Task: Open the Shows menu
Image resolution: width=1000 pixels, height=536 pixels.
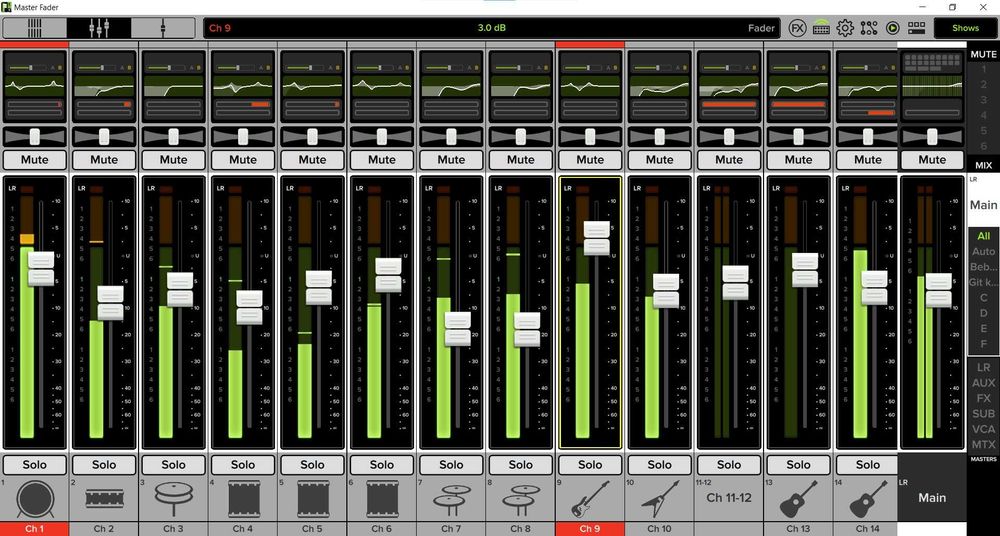Action: pyautogui.click(x=966, y=28)
